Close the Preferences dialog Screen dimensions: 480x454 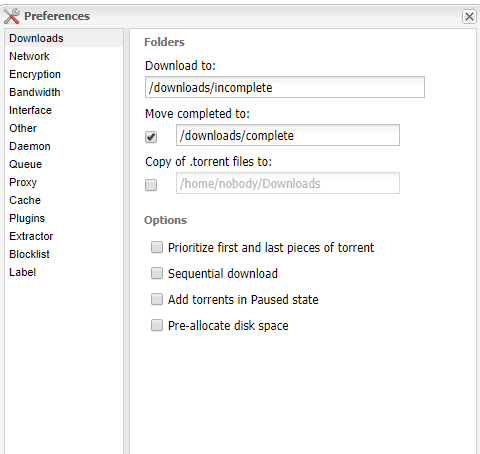coord(469,16)
